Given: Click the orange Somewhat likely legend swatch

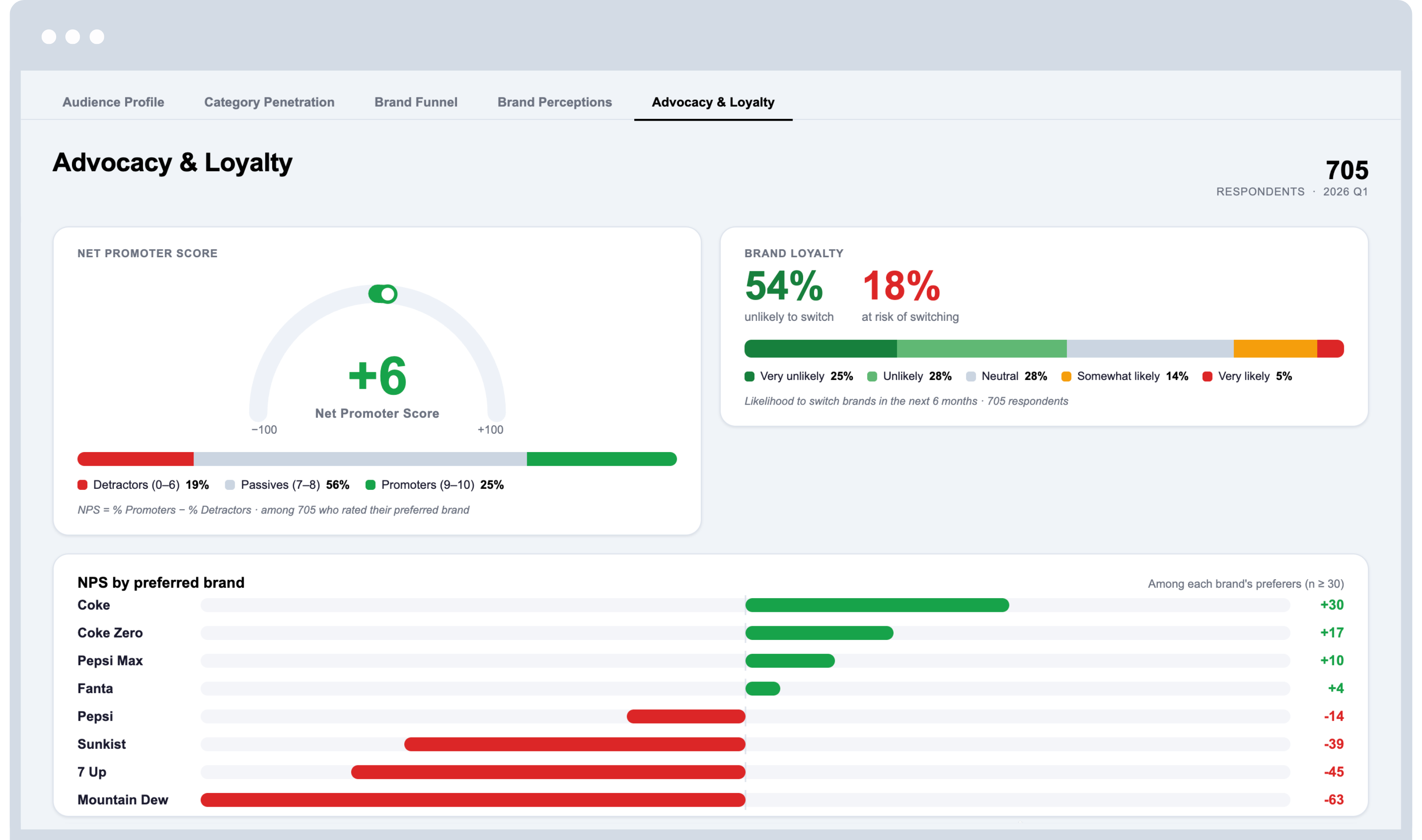Looking at the screenshot, I should (1066, 377).
